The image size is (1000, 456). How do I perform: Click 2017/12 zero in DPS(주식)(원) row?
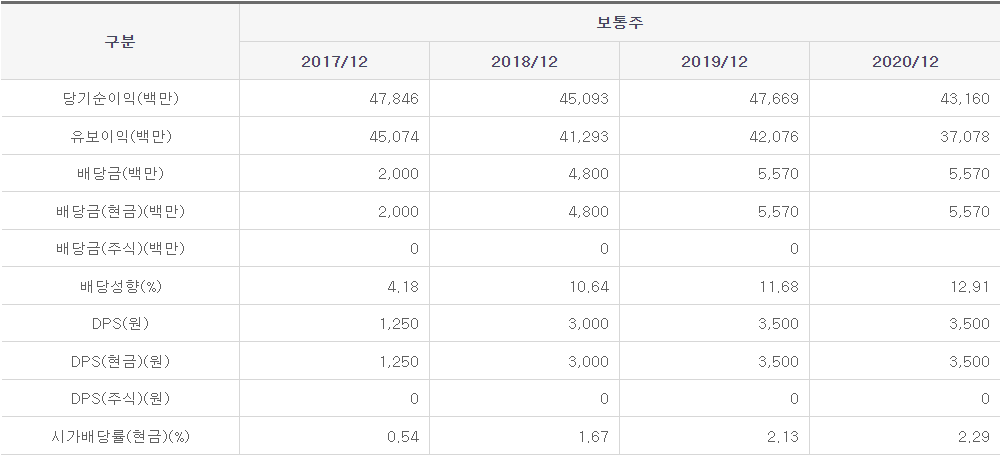[x=414, y=399]
